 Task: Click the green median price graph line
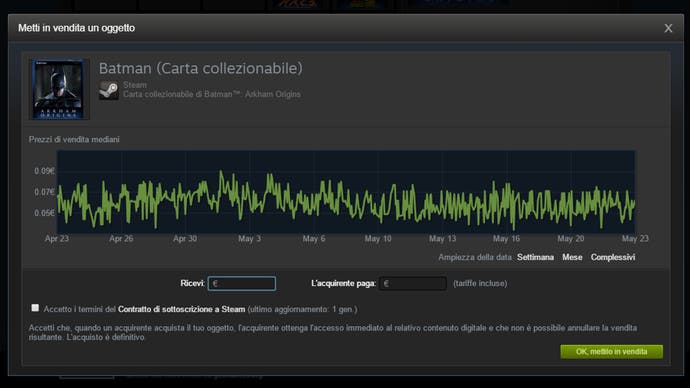[x=346, y=199]
